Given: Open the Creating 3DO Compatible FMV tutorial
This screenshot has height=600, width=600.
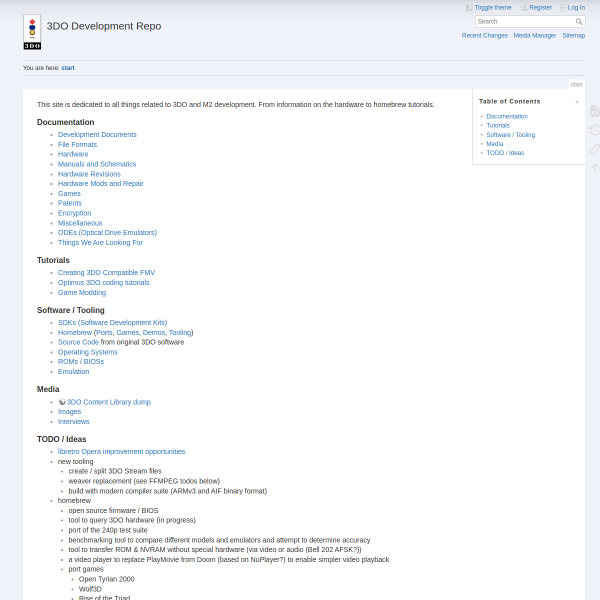Looking at the screenshot, I should [106, 273].
